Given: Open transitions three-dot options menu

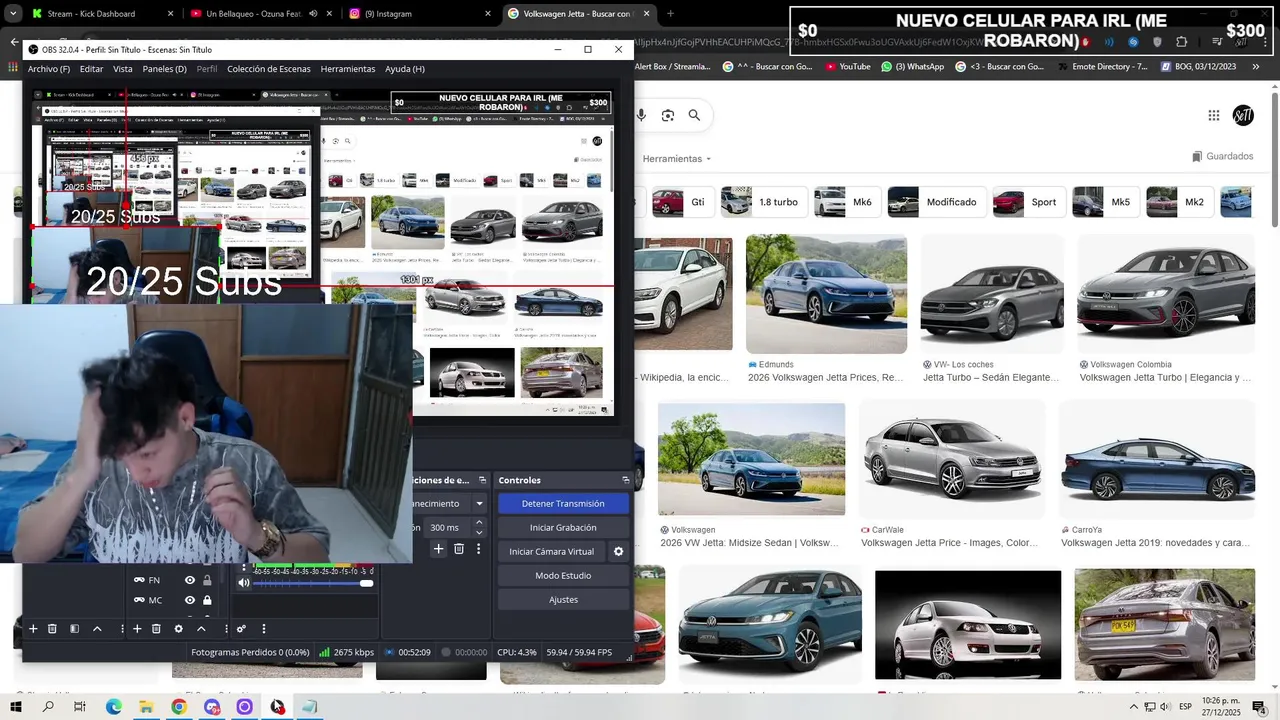Looking at the screenshot, I should pyautogui.click(x=479, y=549).
